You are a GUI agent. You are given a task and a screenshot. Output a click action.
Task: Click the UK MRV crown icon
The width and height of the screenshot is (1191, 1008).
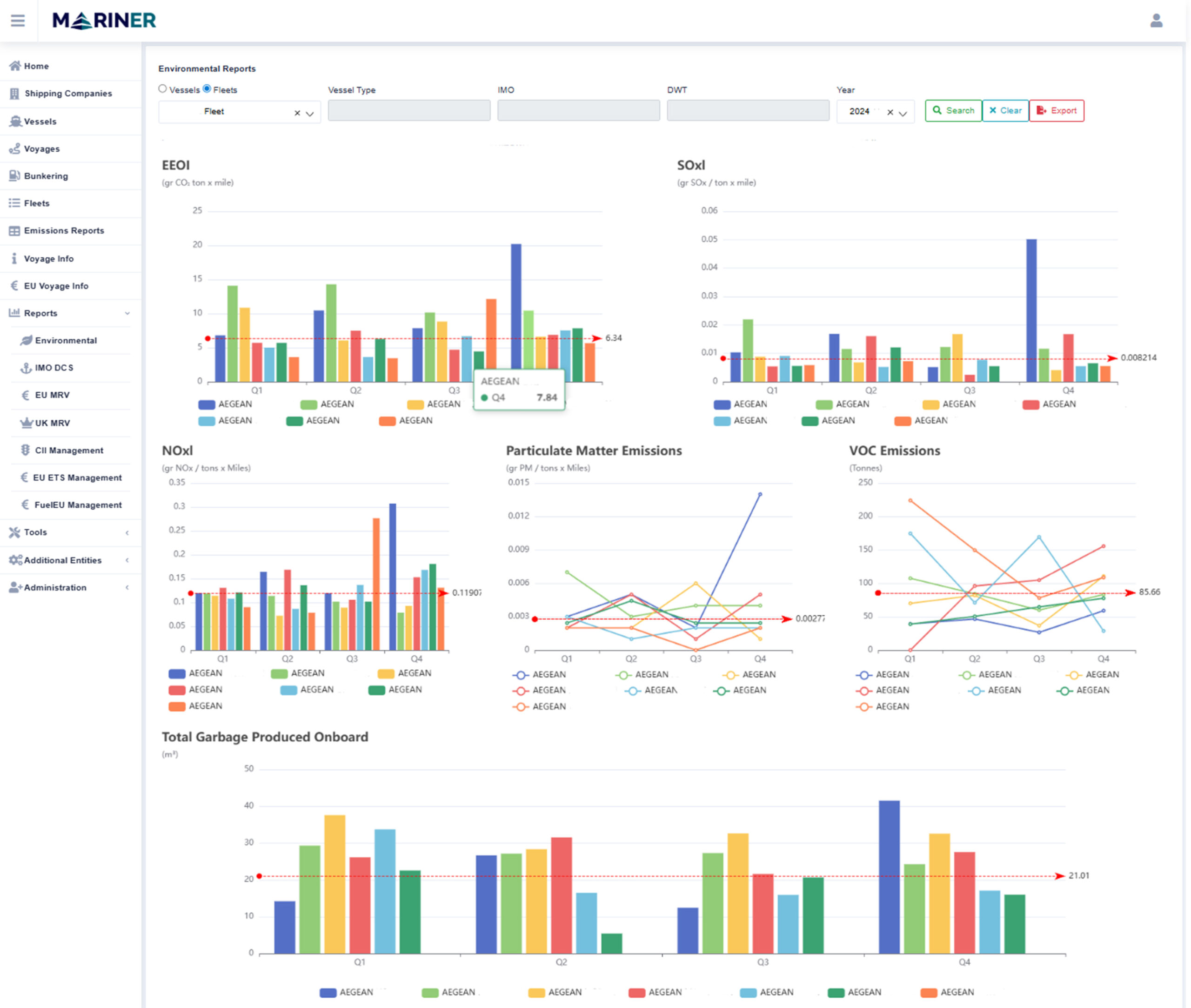[26, 423]
